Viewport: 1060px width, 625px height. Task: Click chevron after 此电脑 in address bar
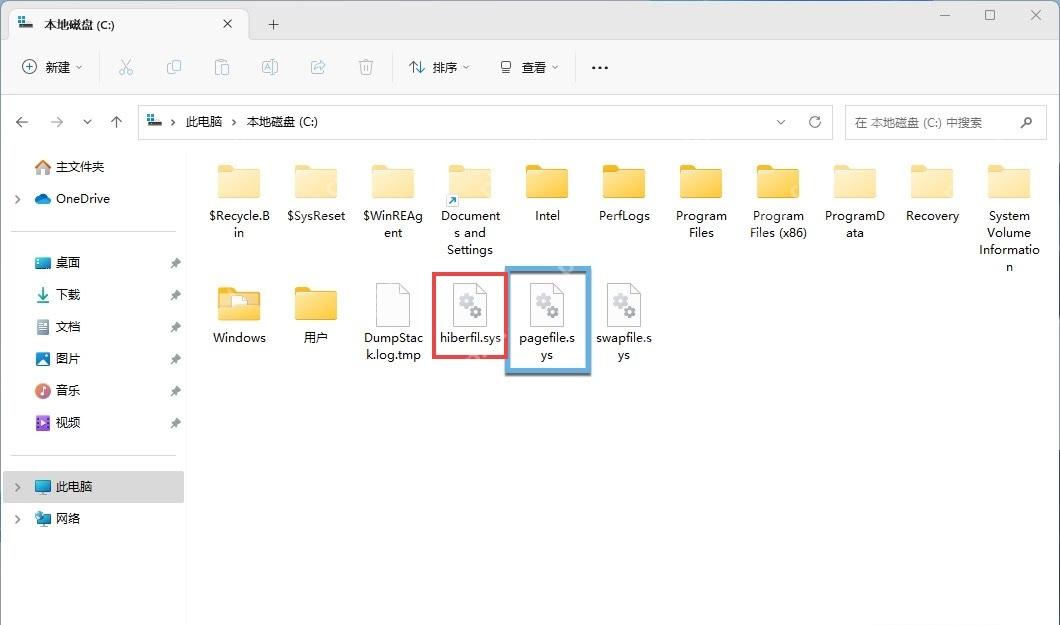coord(234,122)
